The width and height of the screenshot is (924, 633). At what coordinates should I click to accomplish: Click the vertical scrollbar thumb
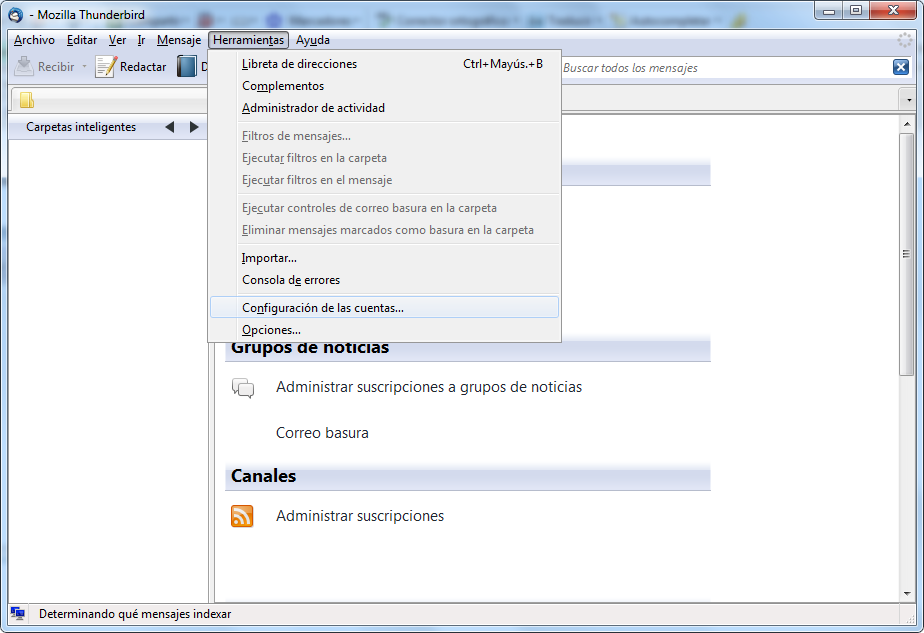[x=906, y=254]
